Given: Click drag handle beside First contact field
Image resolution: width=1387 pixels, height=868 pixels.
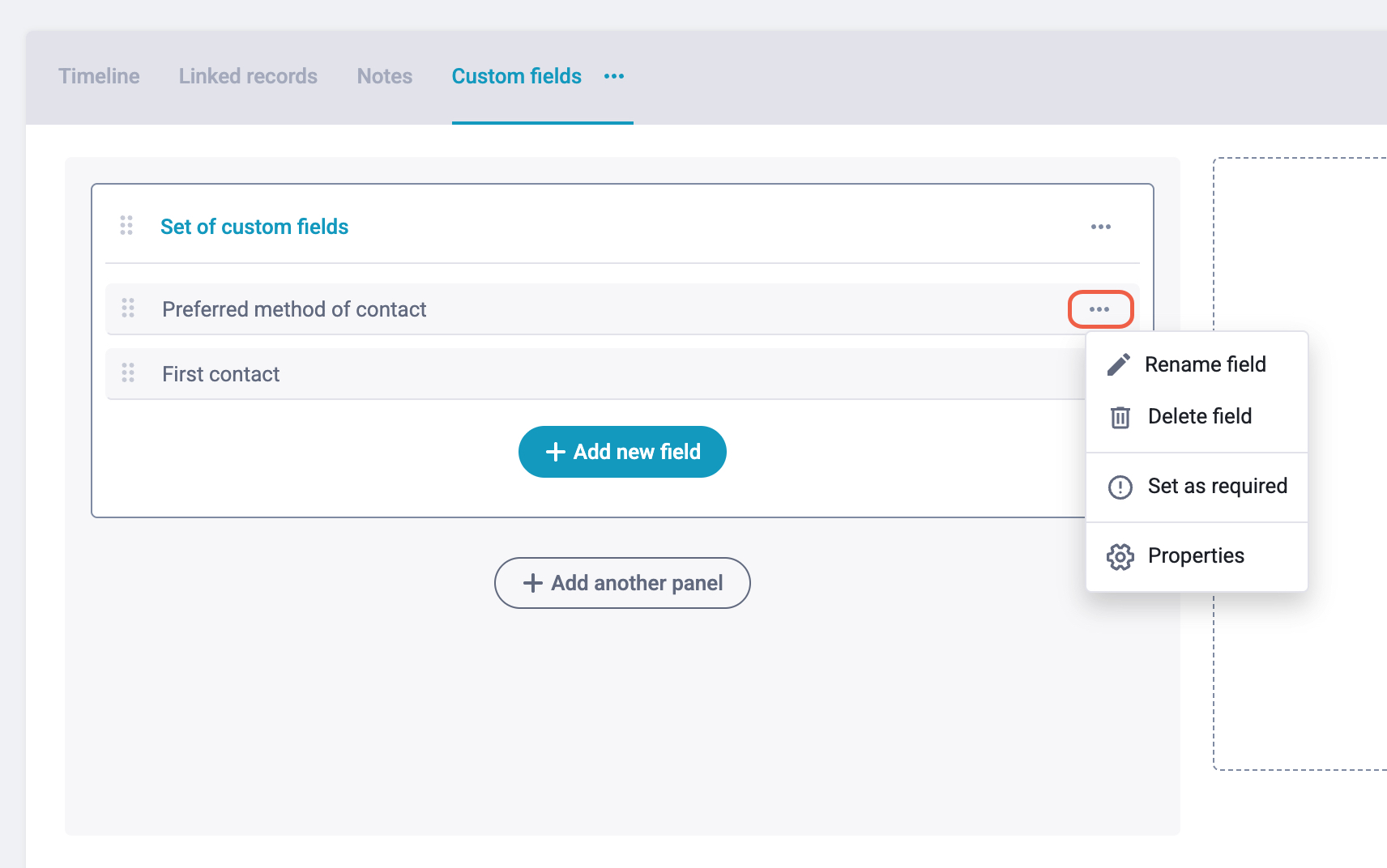Looking at the screenshot, I should click(x=128, y=373).
